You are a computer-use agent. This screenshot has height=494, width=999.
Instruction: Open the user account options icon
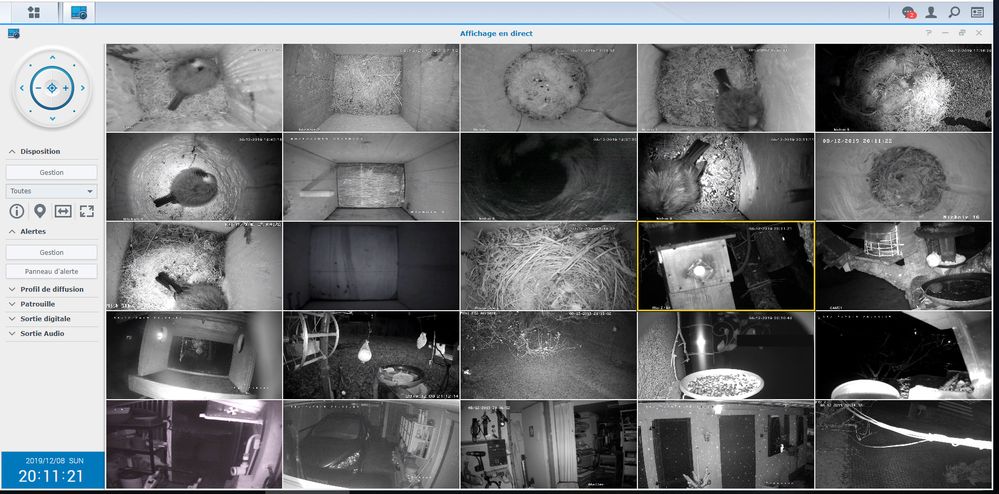(931, 13)
